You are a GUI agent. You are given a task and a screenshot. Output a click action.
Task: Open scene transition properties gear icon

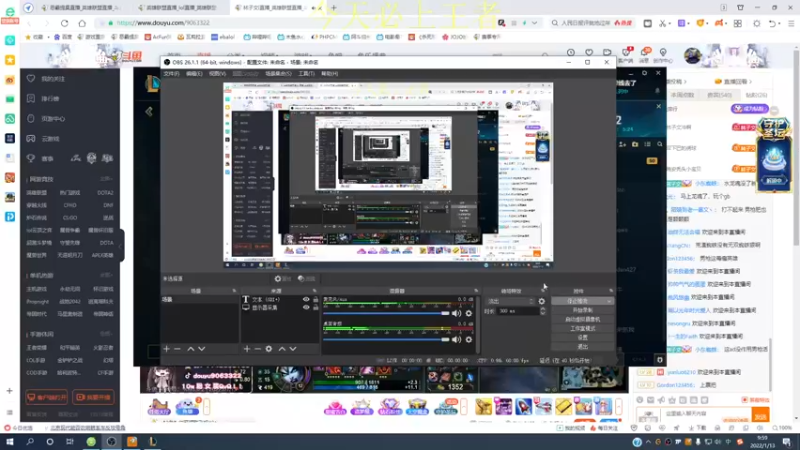pyautogui.click(x=542, y=300)
